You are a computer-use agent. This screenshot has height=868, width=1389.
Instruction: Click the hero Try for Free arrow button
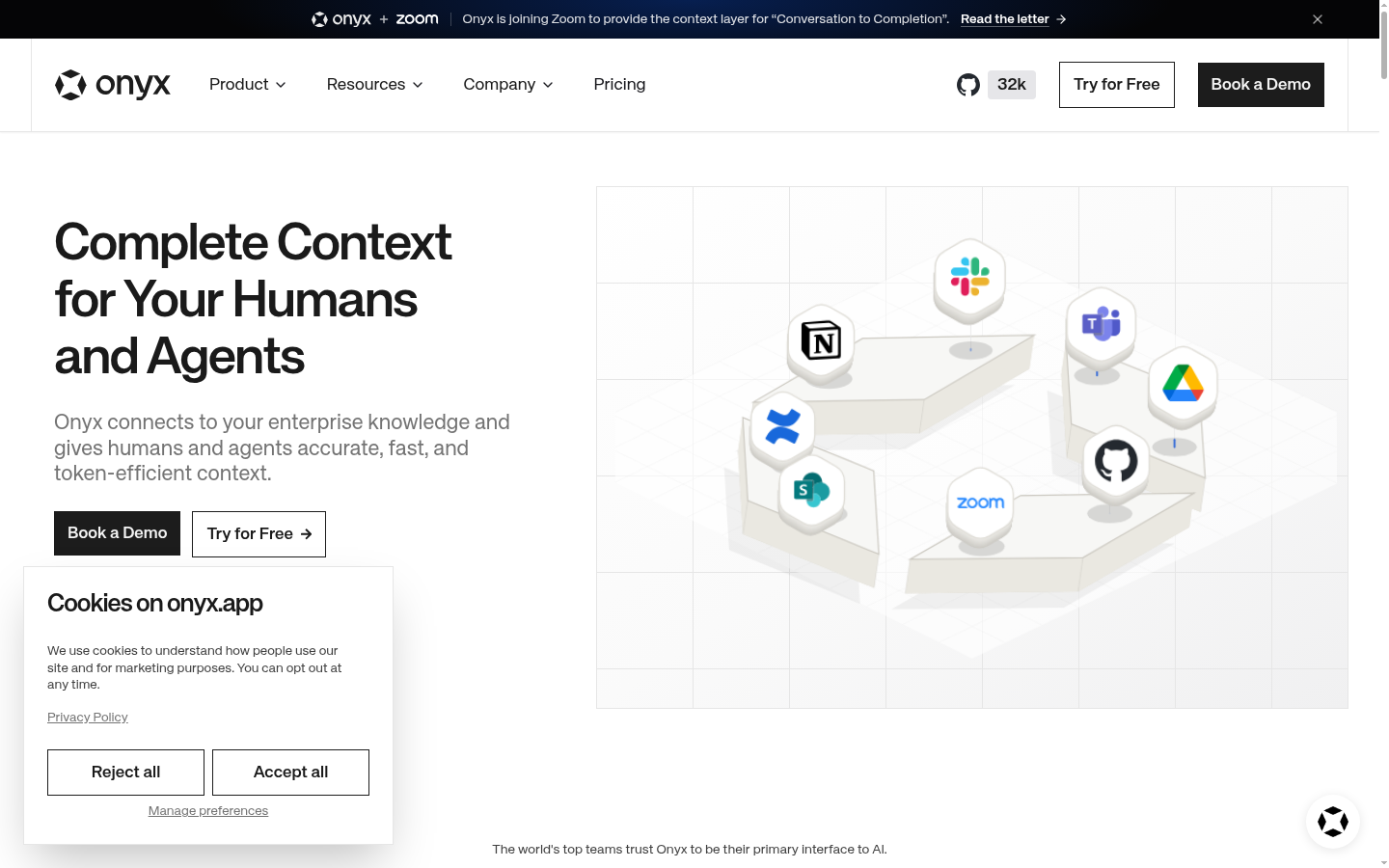(x=259, y=534)
